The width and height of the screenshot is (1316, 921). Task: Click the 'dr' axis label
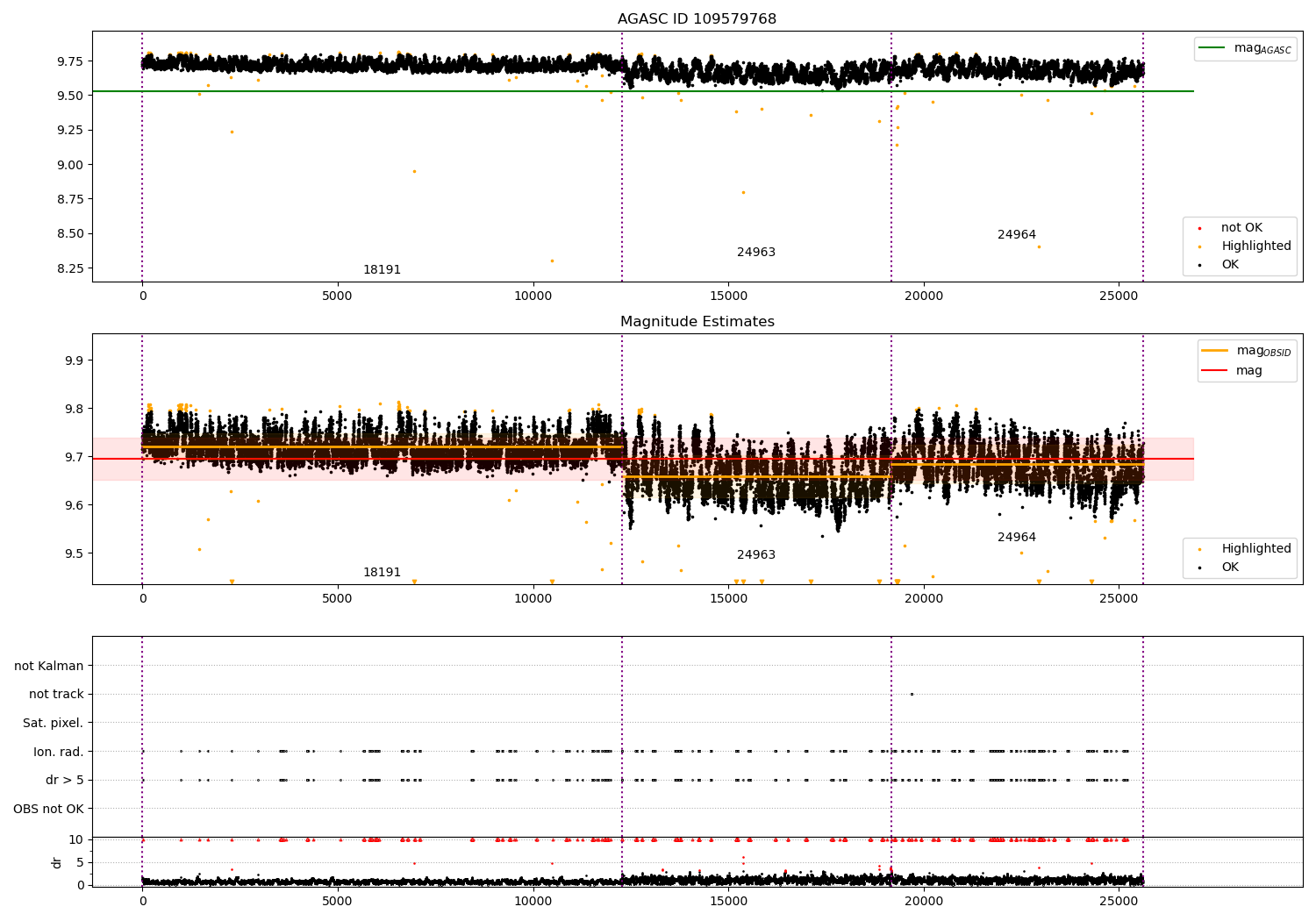tap(57, 862)
